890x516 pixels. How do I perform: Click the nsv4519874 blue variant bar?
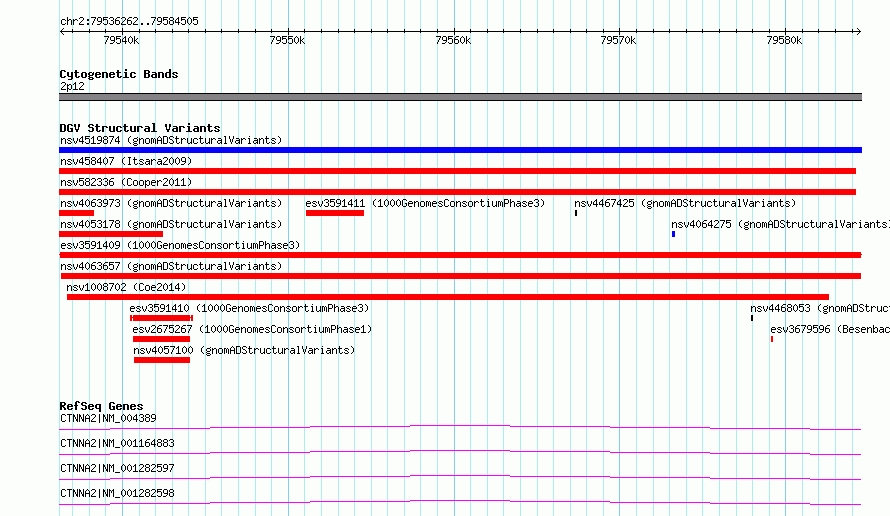click(460, 150)
